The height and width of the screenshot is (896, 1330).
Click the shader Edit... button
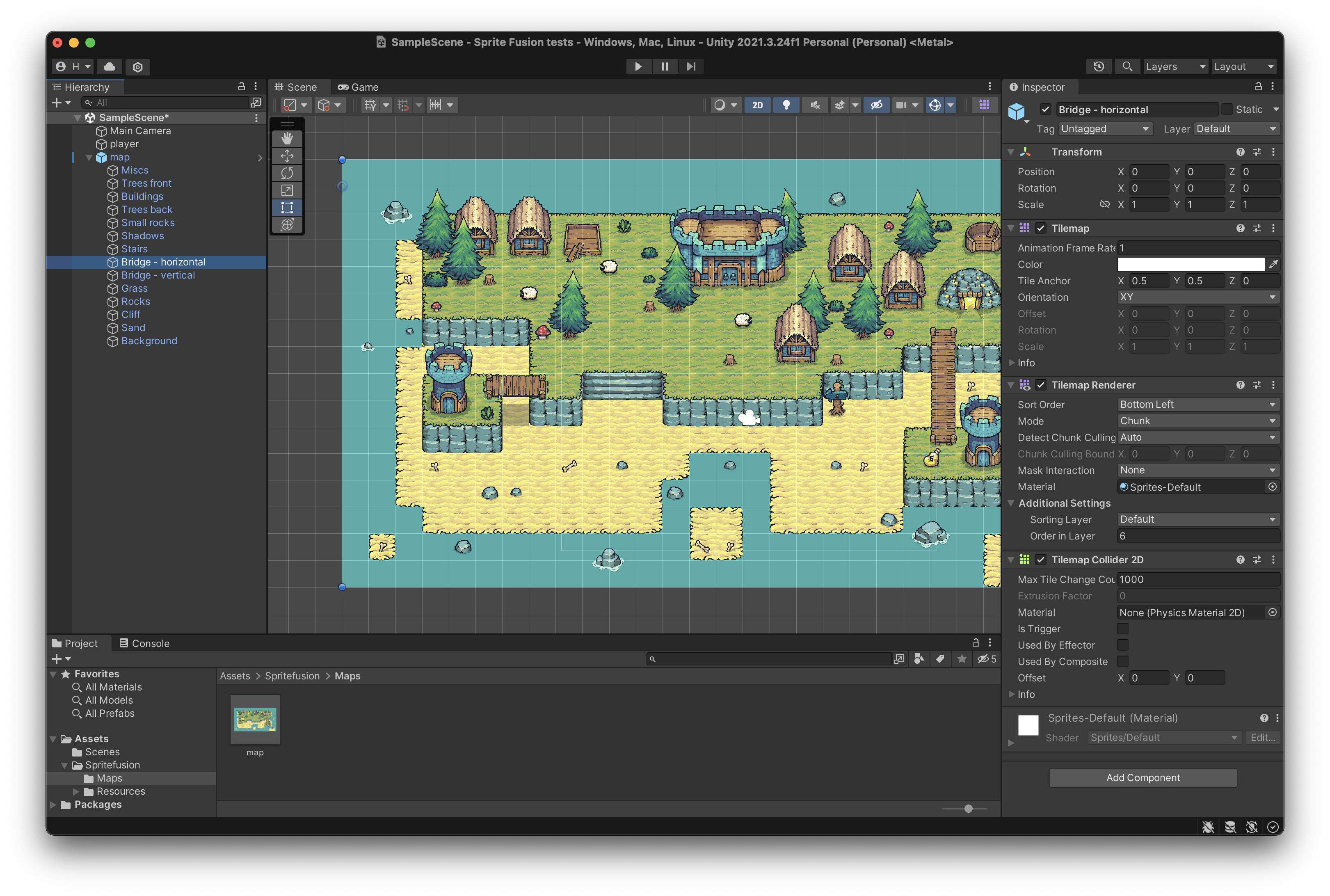click(x=1262, y=738)
